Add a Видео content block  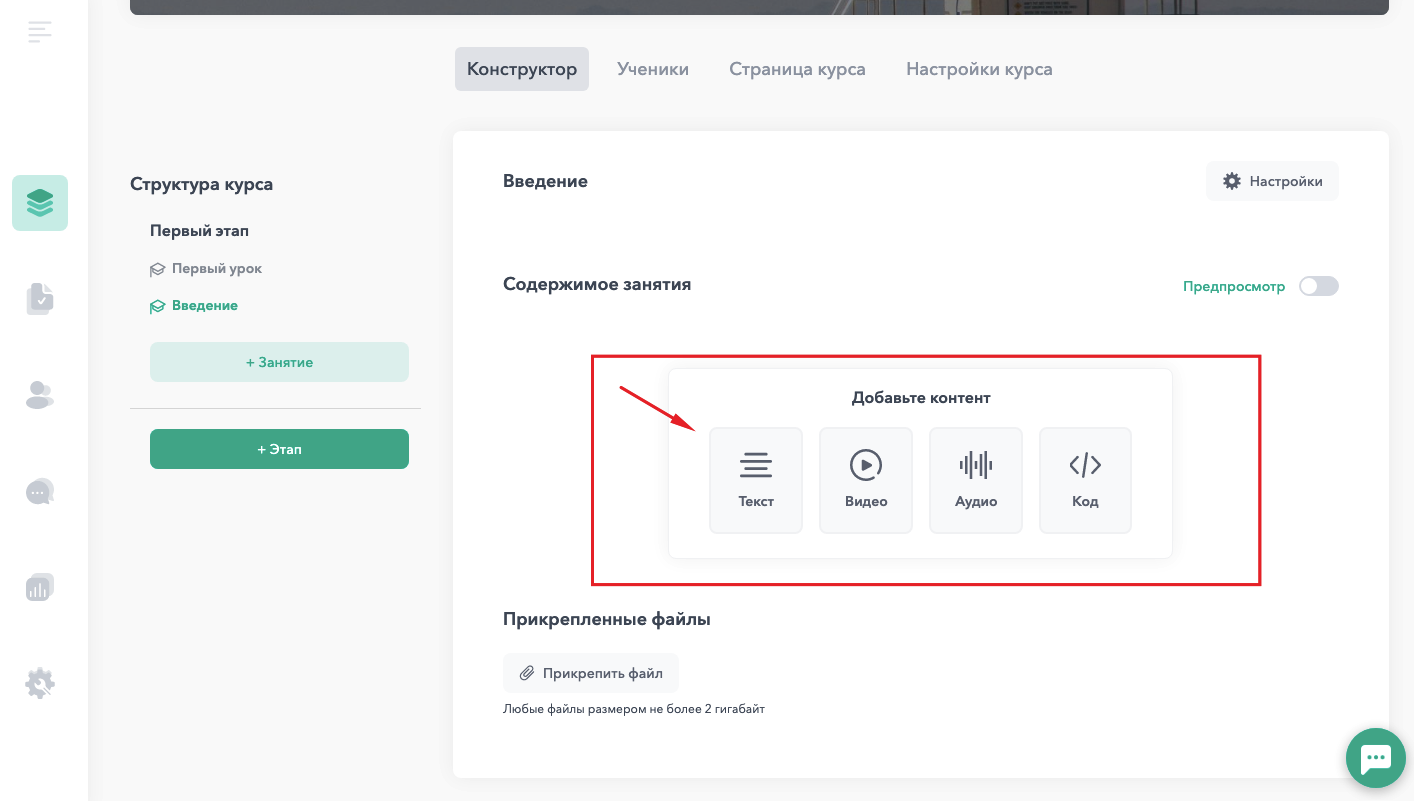866,480
